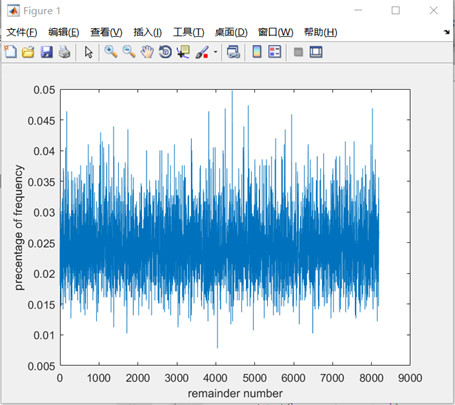Enable the Data Cursor tool
455x405 pixels.
(x=183, y=52)
